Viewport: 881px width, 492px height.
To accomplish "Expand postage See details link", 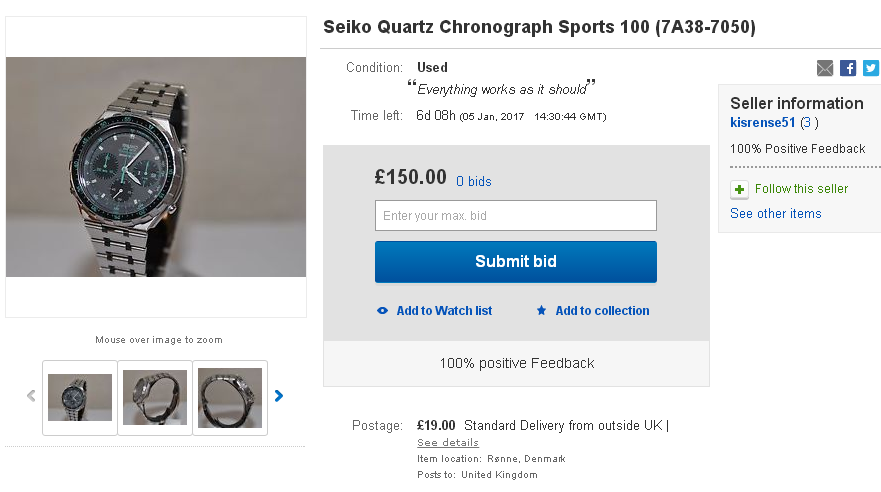I will click(x=448, y=442).
